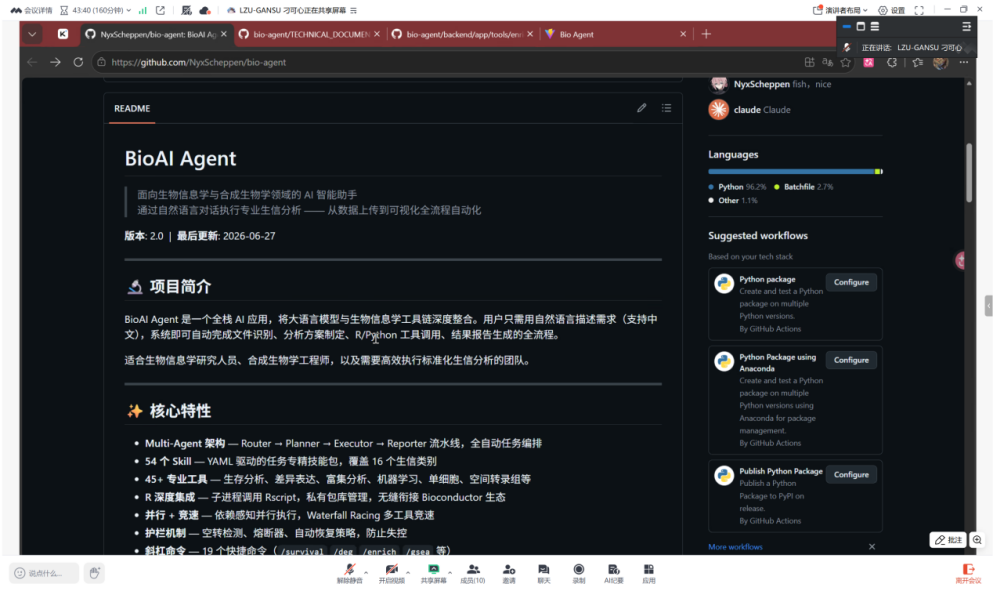
Task: Configure Python Package using Anaconda workflow
Action: pyautogui.click(x=851, y=360)
